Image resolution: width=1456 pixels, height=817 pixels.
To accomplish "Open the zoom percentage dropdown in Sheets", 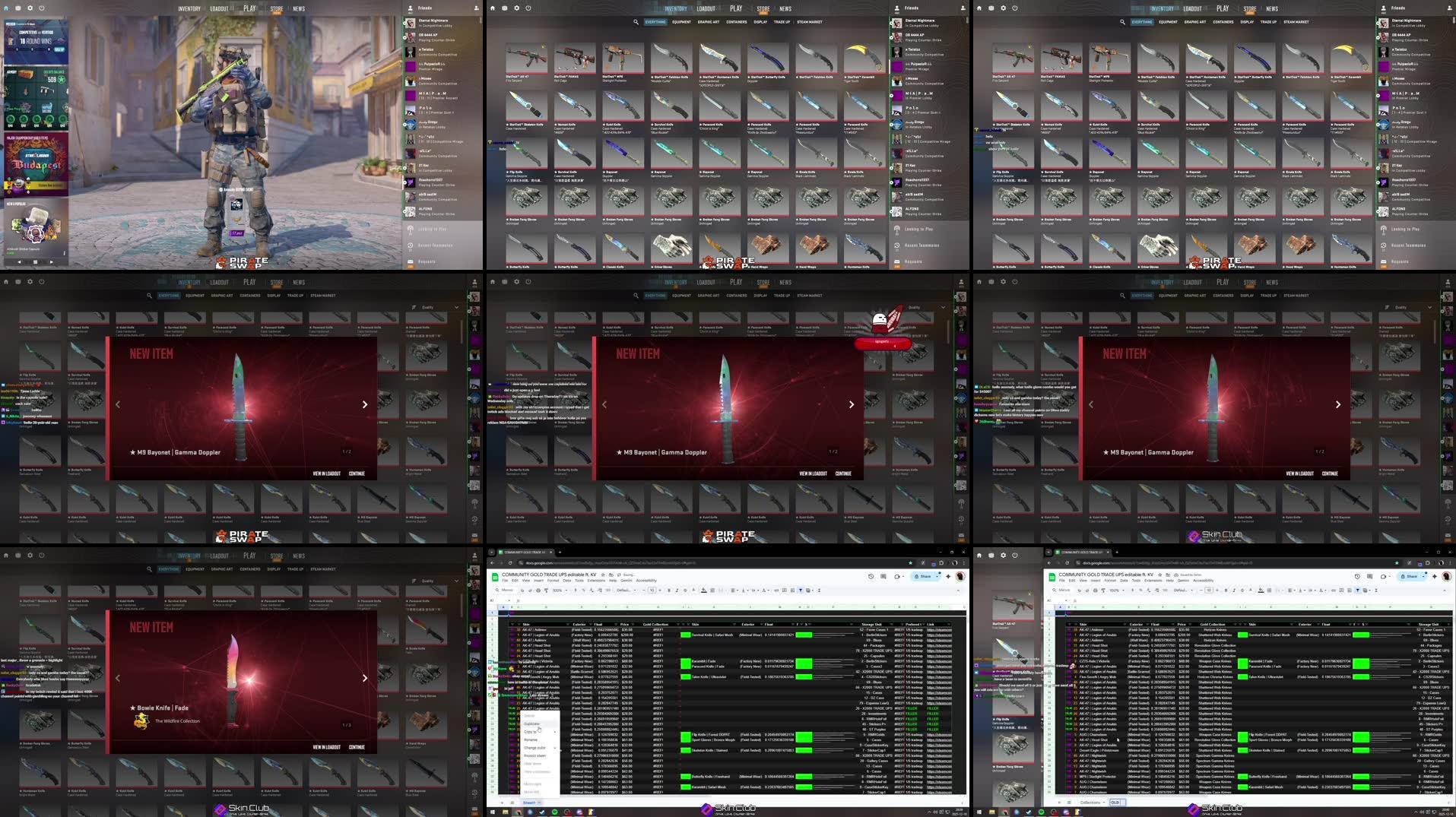I will coord(560,591).
